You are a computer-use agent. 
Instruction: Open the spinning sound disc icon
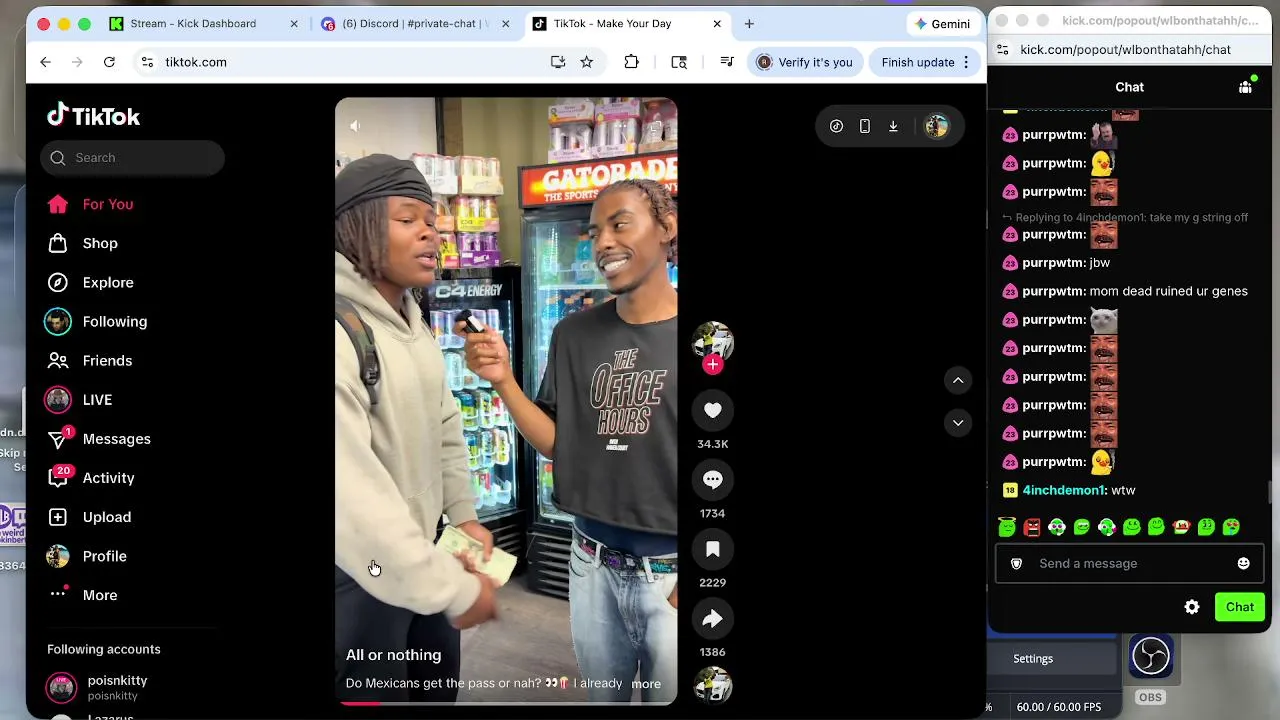(x=712, y=686)
